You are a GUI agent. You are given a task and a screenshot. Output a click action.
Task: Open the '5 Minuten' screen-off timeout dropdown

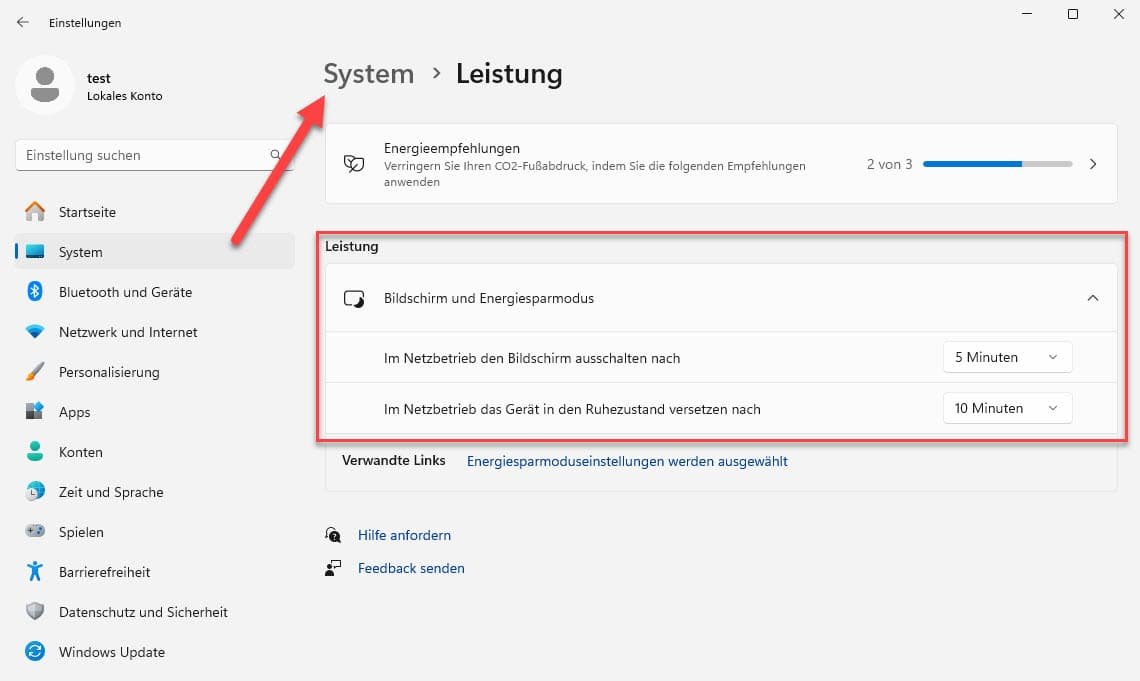point(1007,357)
